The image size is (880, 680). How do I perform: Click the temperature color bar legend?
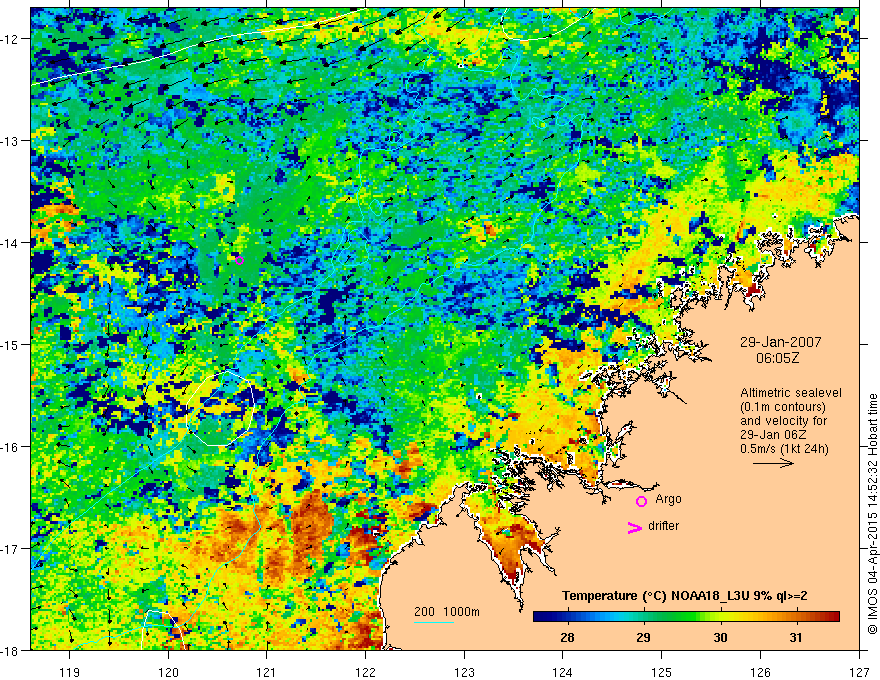coord(686,617)
